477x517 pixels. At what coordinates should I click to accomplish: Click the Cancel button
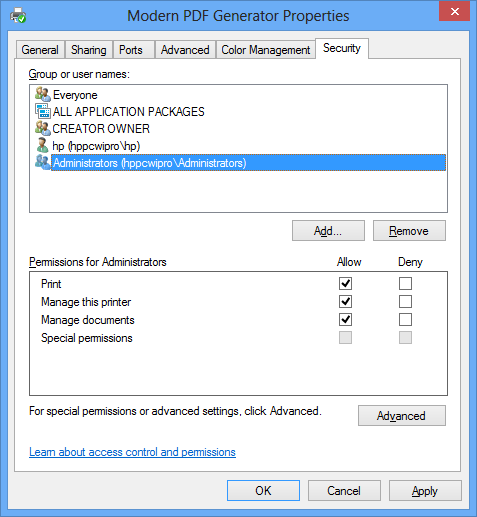click(344, 490)
